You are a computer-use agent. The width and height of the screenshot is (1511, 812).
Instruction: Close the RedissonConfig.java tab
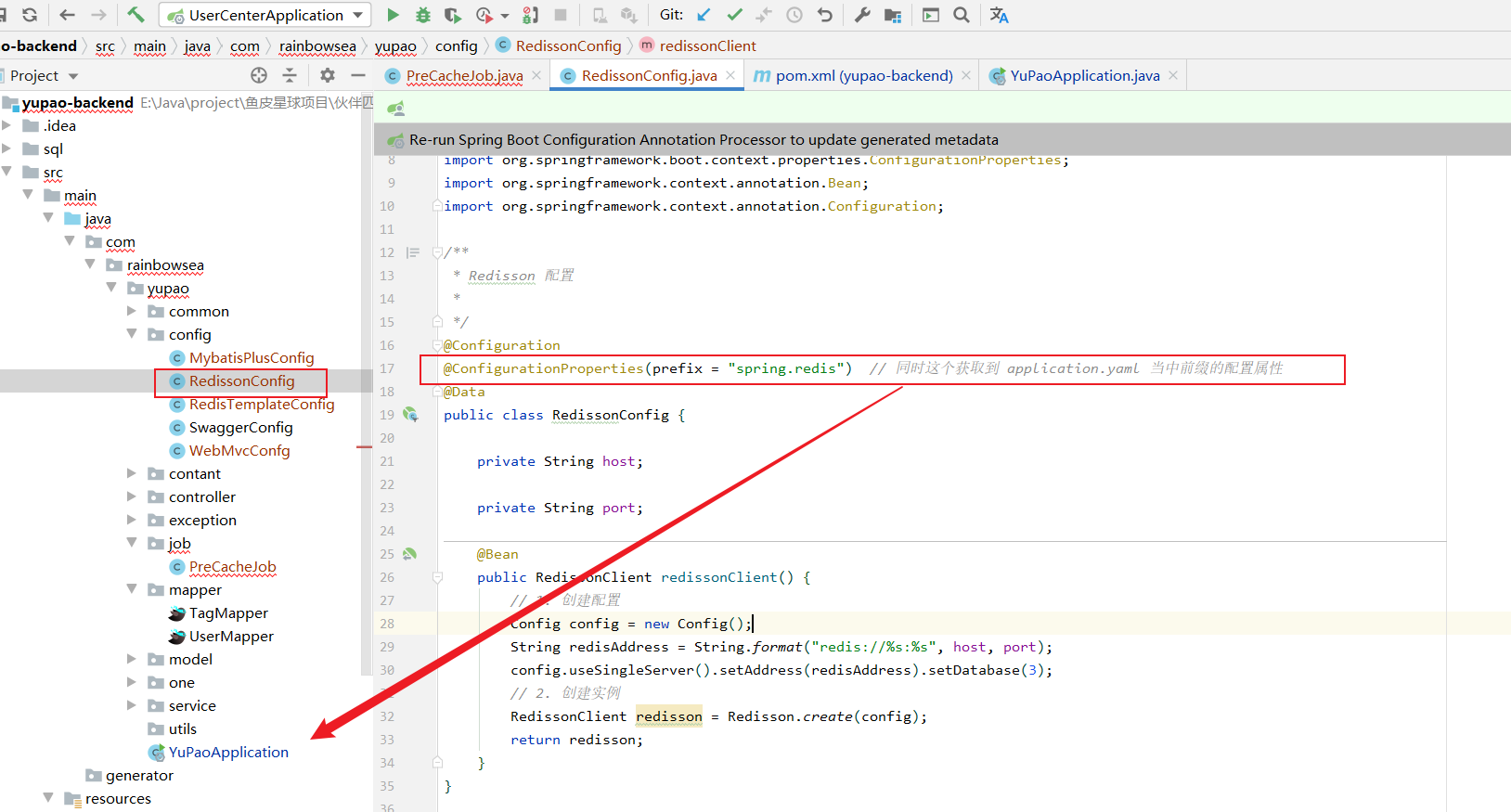730,75
